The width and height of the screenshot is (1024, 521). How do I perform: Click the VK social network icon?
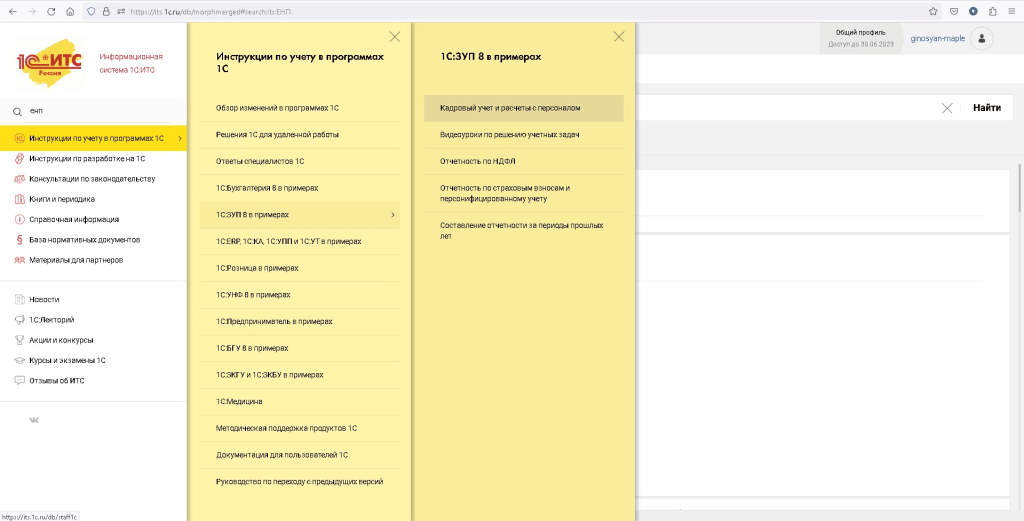[x=34, y=421]
